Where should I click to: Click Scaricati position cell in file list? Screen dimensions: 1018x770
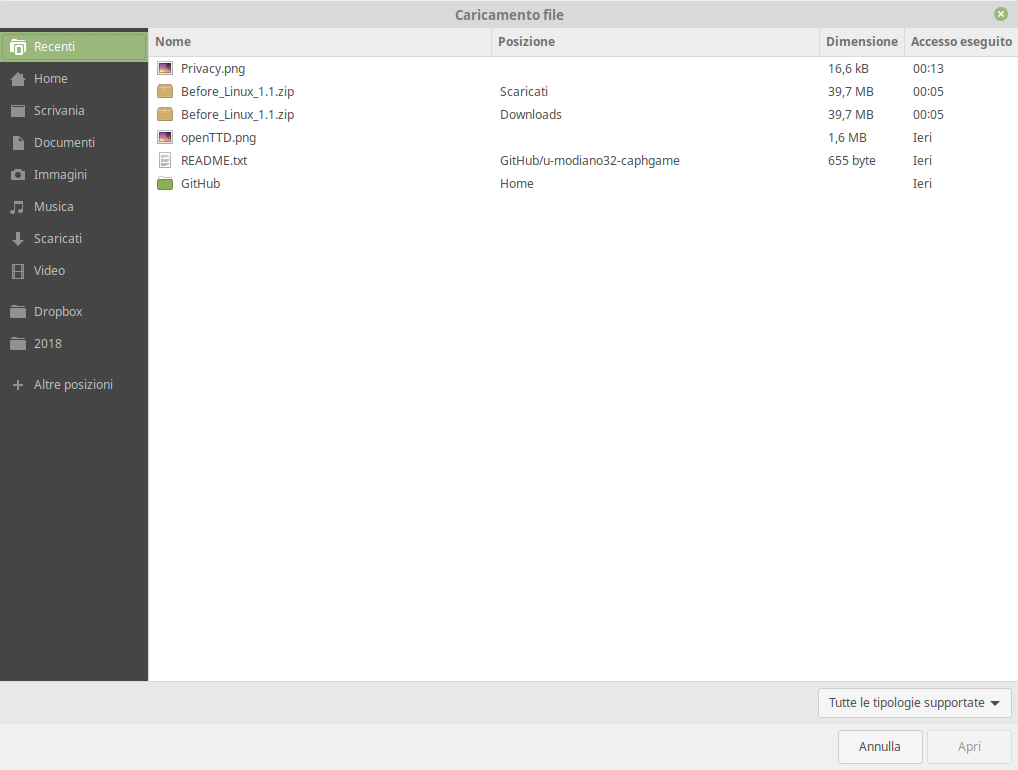[x=524, y=92]
